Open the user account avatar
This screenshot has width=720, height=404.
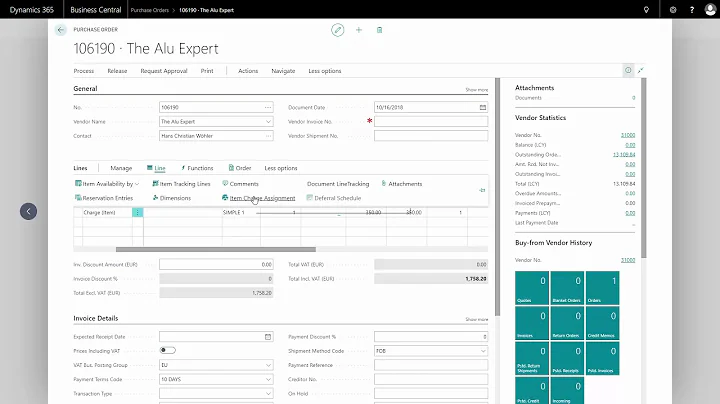(710, 10)
